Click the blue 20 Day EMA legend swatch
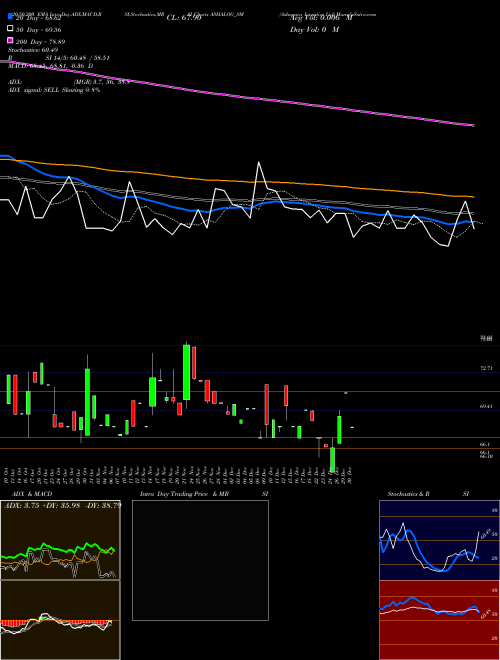 point(10,16)
